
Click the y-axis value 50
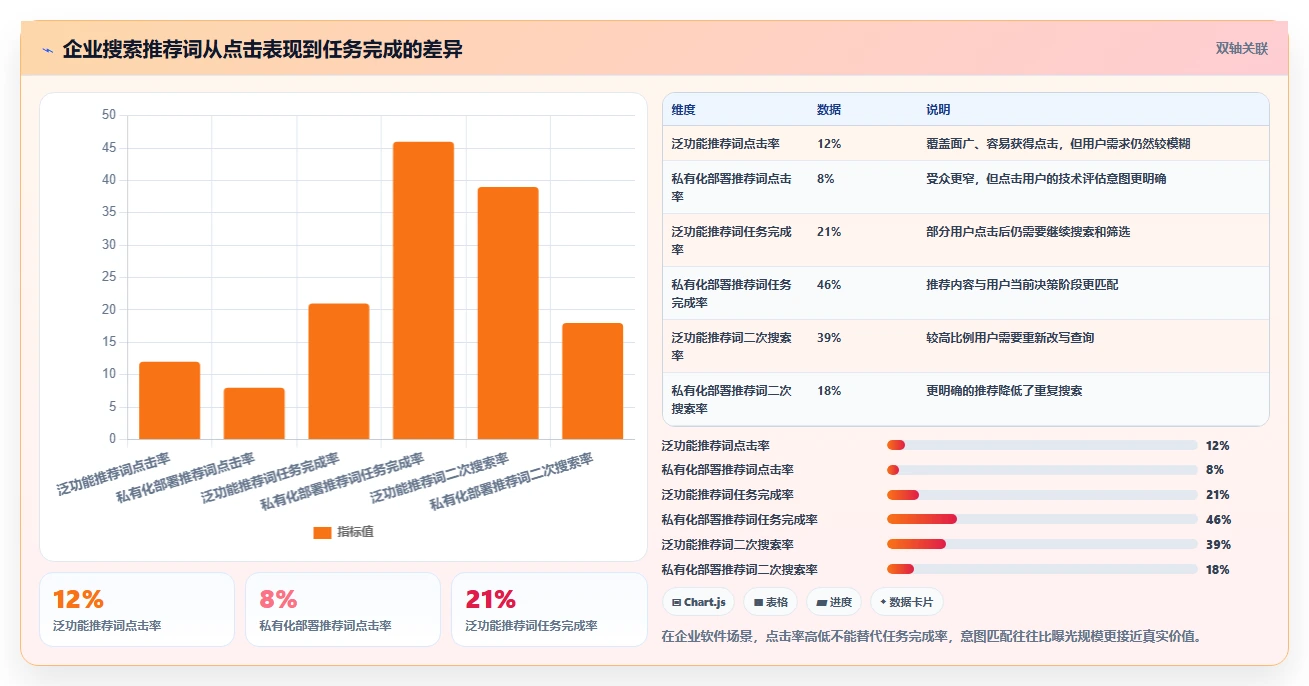point(109,115)
